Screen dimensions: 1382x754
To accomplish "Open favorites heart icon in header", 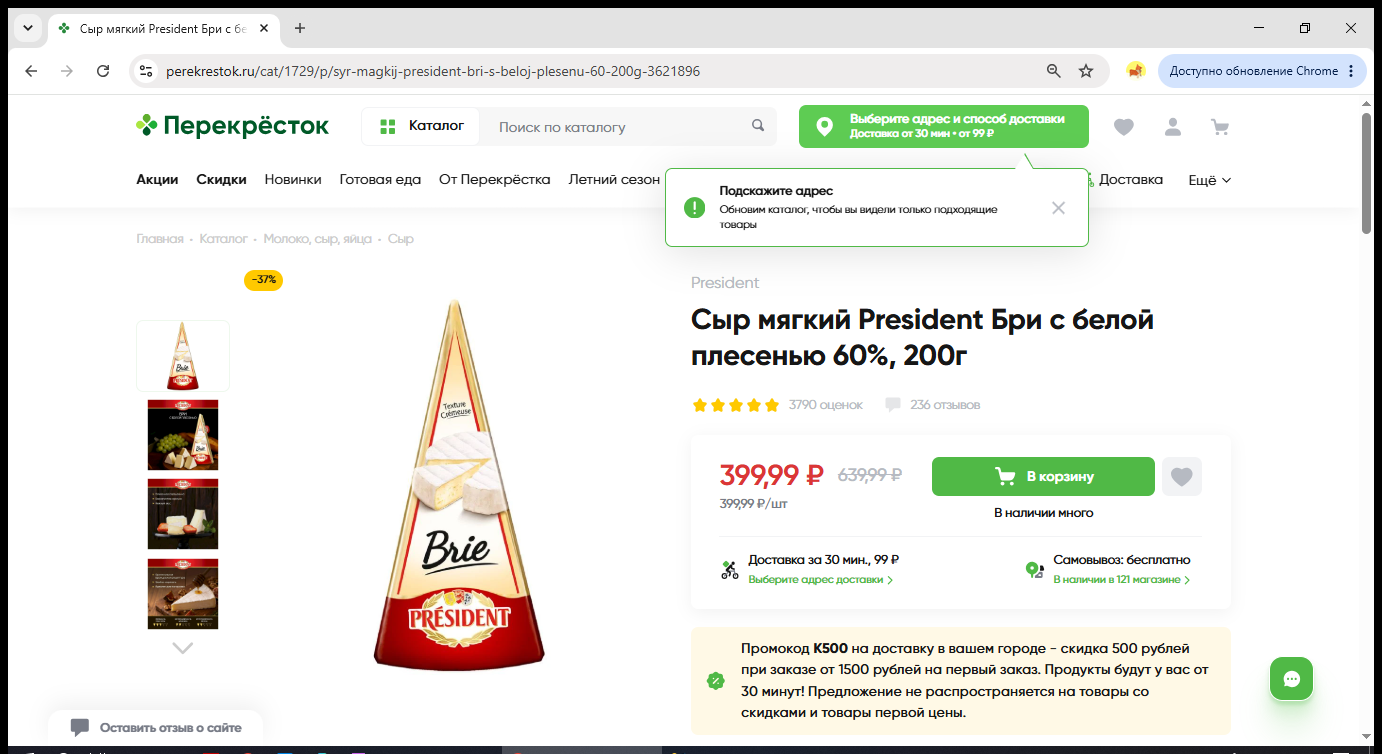I will [1124, 127].
